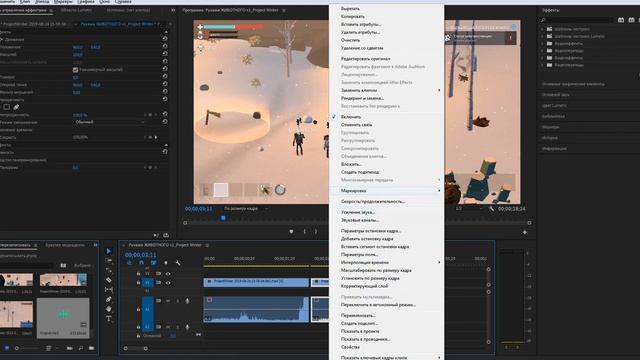The image size is (640, 360).
Task: Select the Track Select Forward tool
Action: point(109,260)
